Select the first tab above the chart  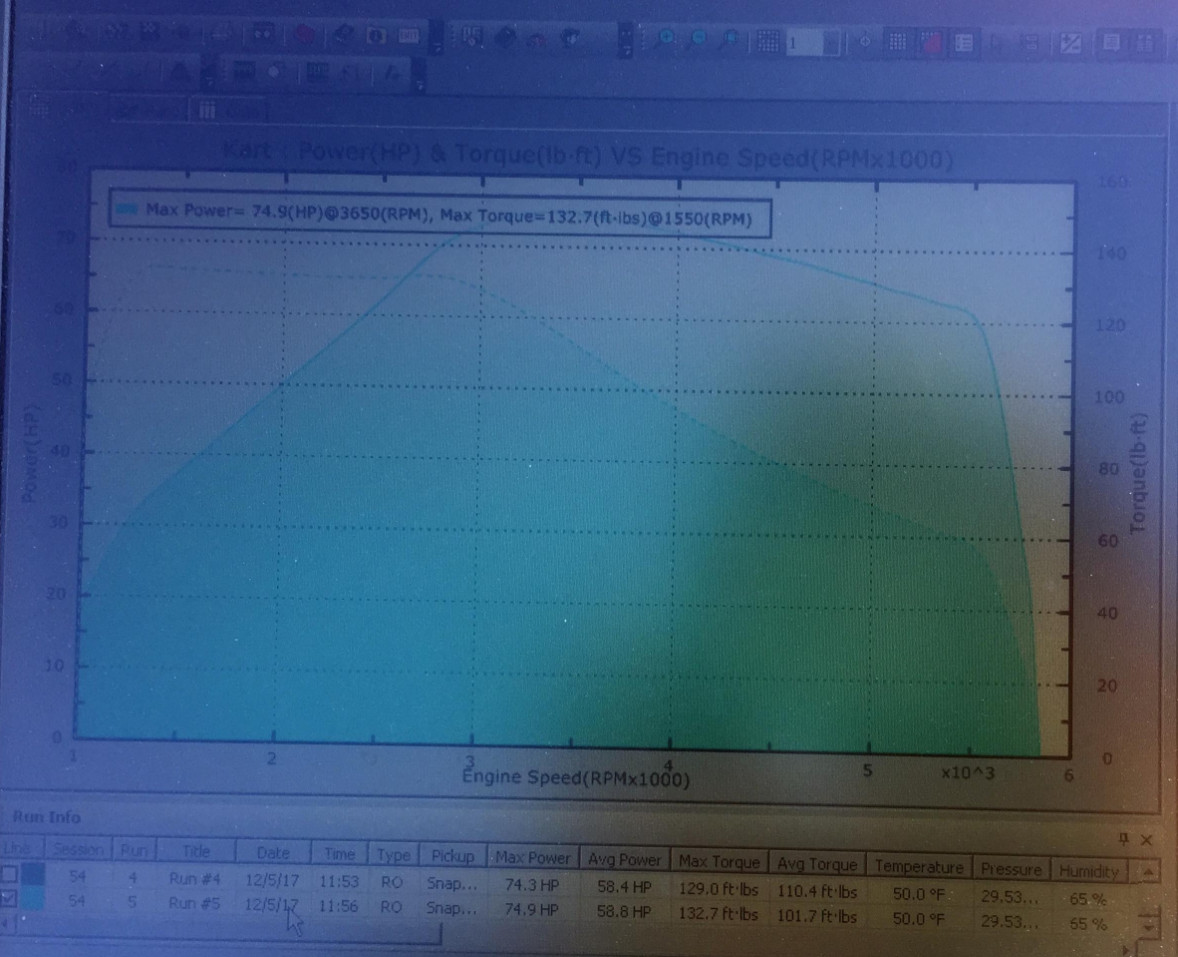(55, 110)
